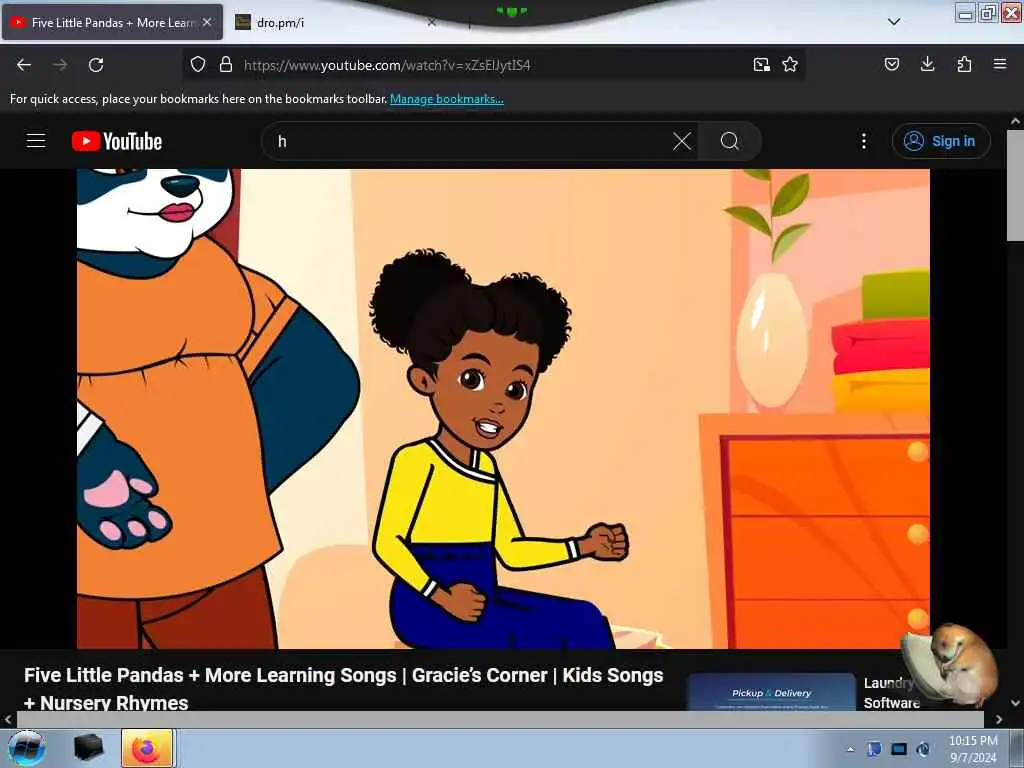Show site security info via padlock icon
This screenshot has width=1024, height=768.
pyautogui.click(x=226, y=65)
